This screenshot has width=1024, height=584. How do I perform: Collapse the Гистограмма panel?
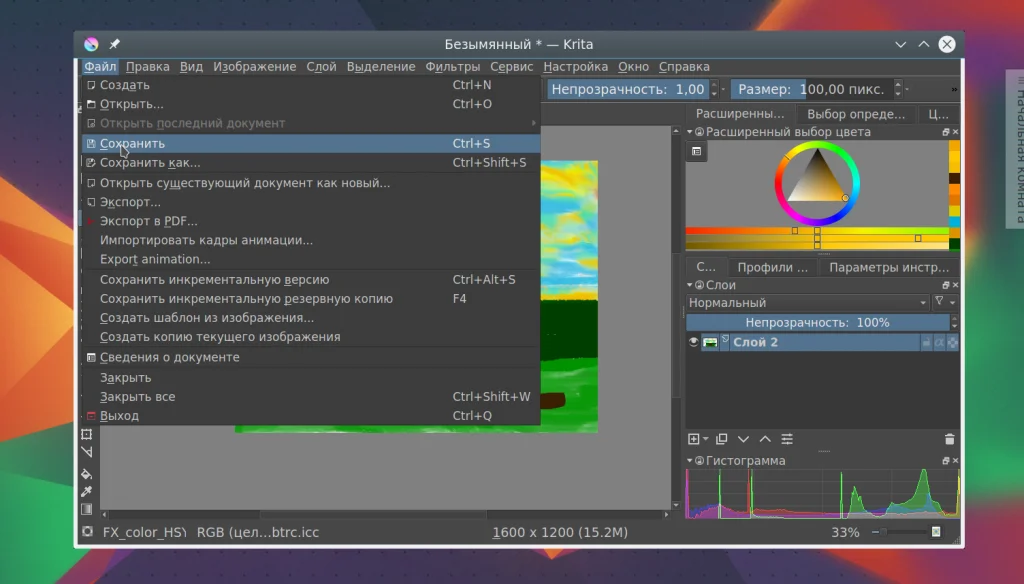pos(691,461)
